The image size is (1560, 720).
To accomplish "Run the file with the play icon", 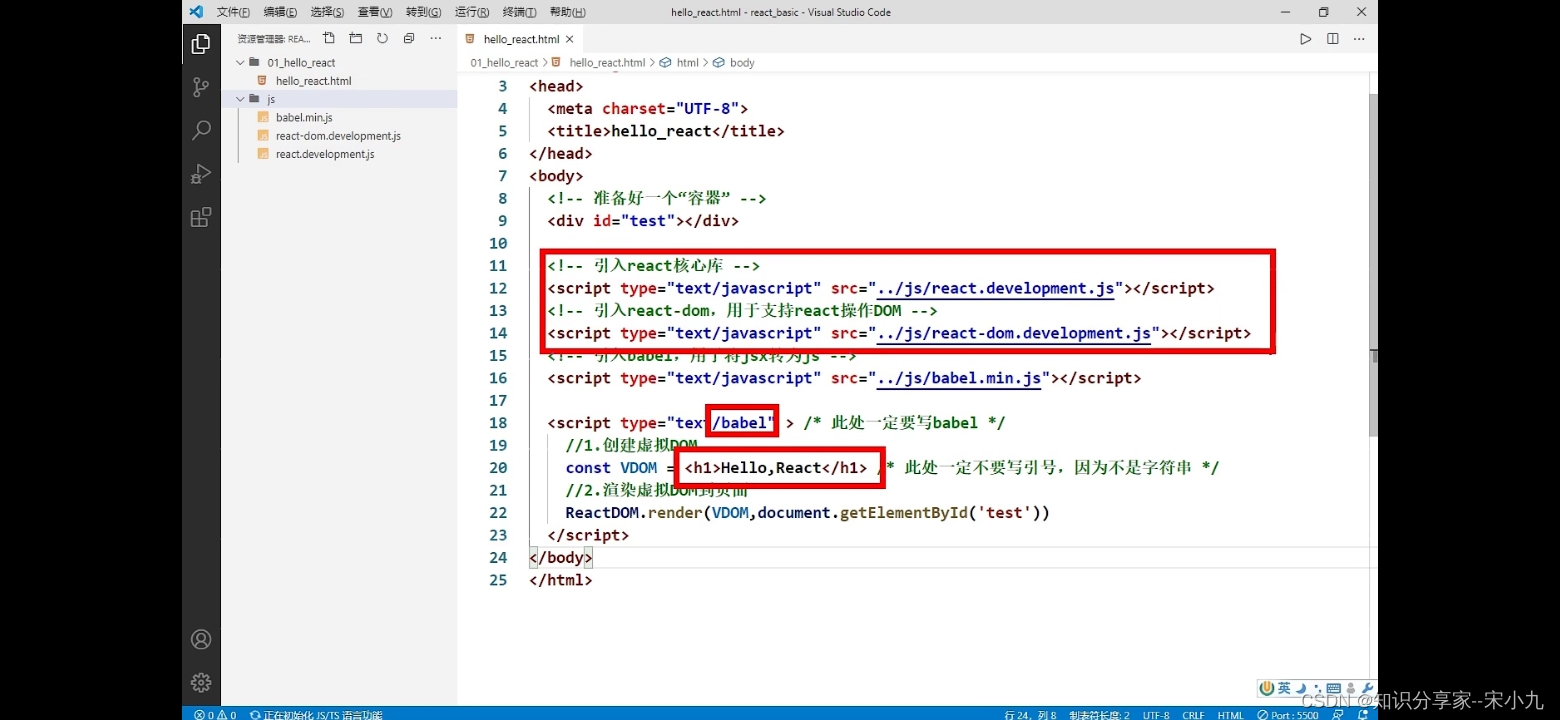I will tap(1305, 39).
